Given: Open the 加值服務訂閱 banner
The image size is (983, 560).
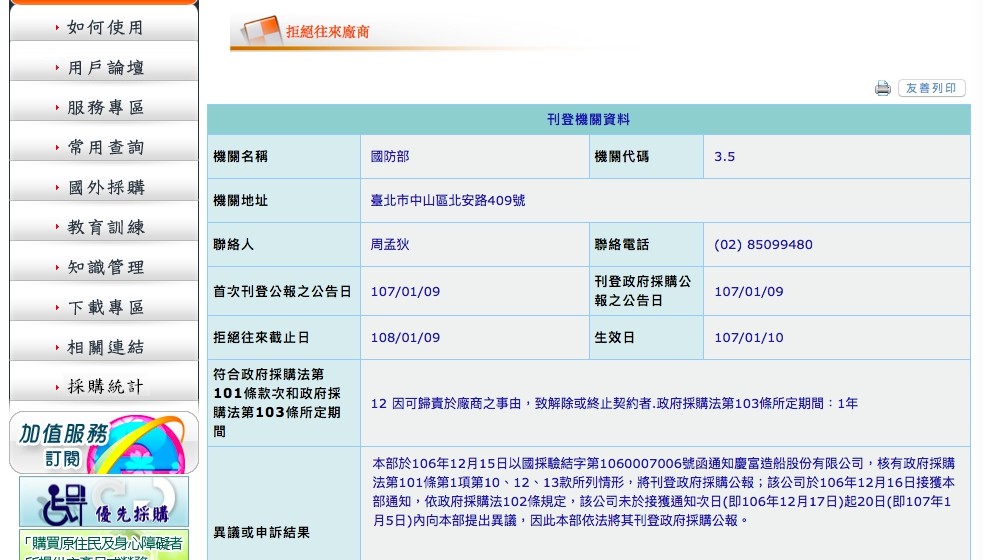Looking at the screenshot, I should click(104, 442).
